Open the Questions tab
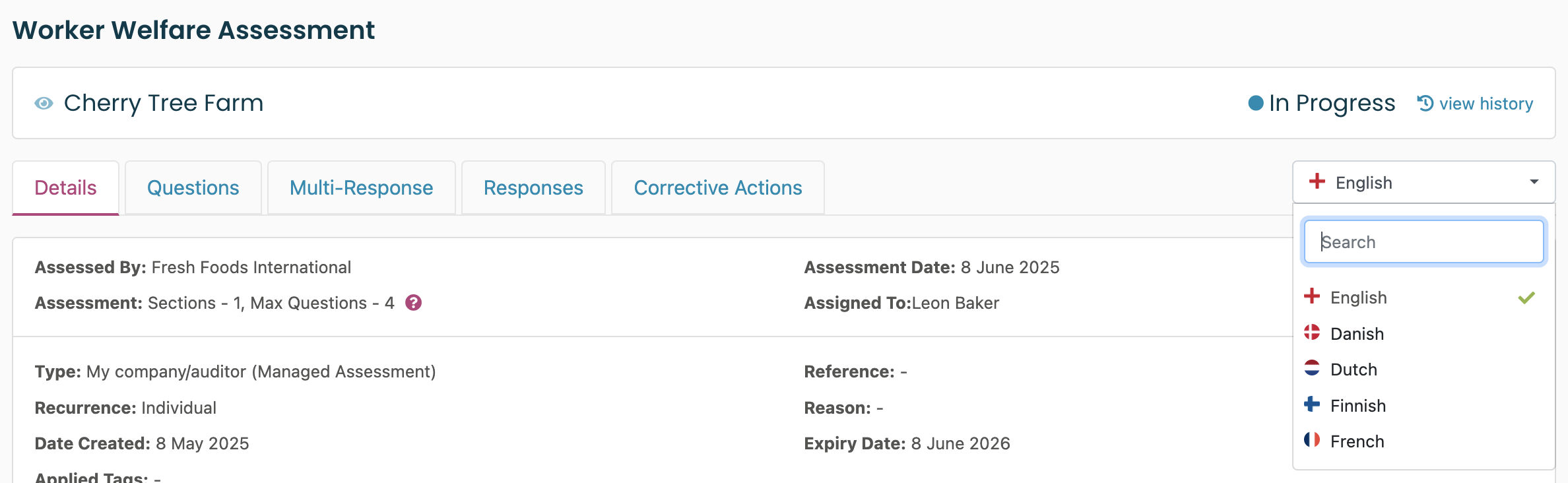The height and width of the screenshot is (483, 1568). (193, 188)
